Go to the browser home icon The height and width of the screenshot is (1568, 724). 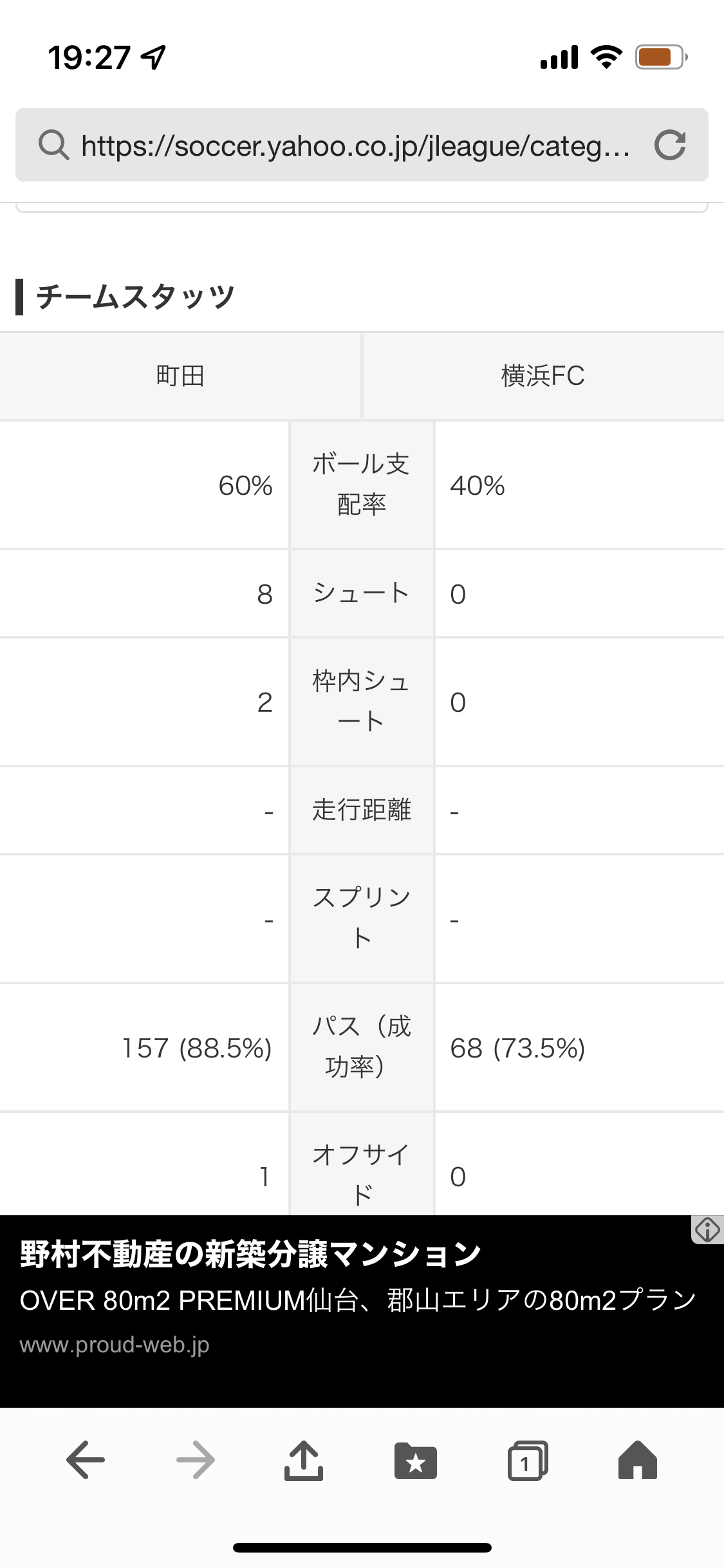637,1461
